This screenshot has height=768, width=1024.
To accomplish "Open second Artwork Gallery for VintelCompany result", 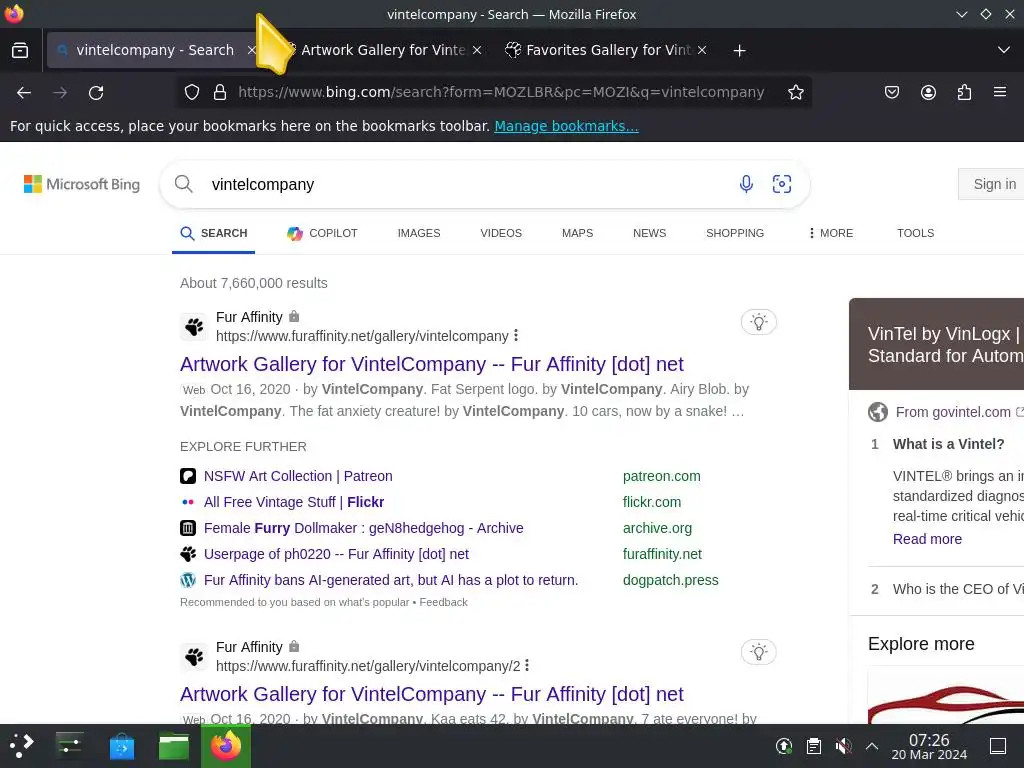I will (x=432, y=694).
